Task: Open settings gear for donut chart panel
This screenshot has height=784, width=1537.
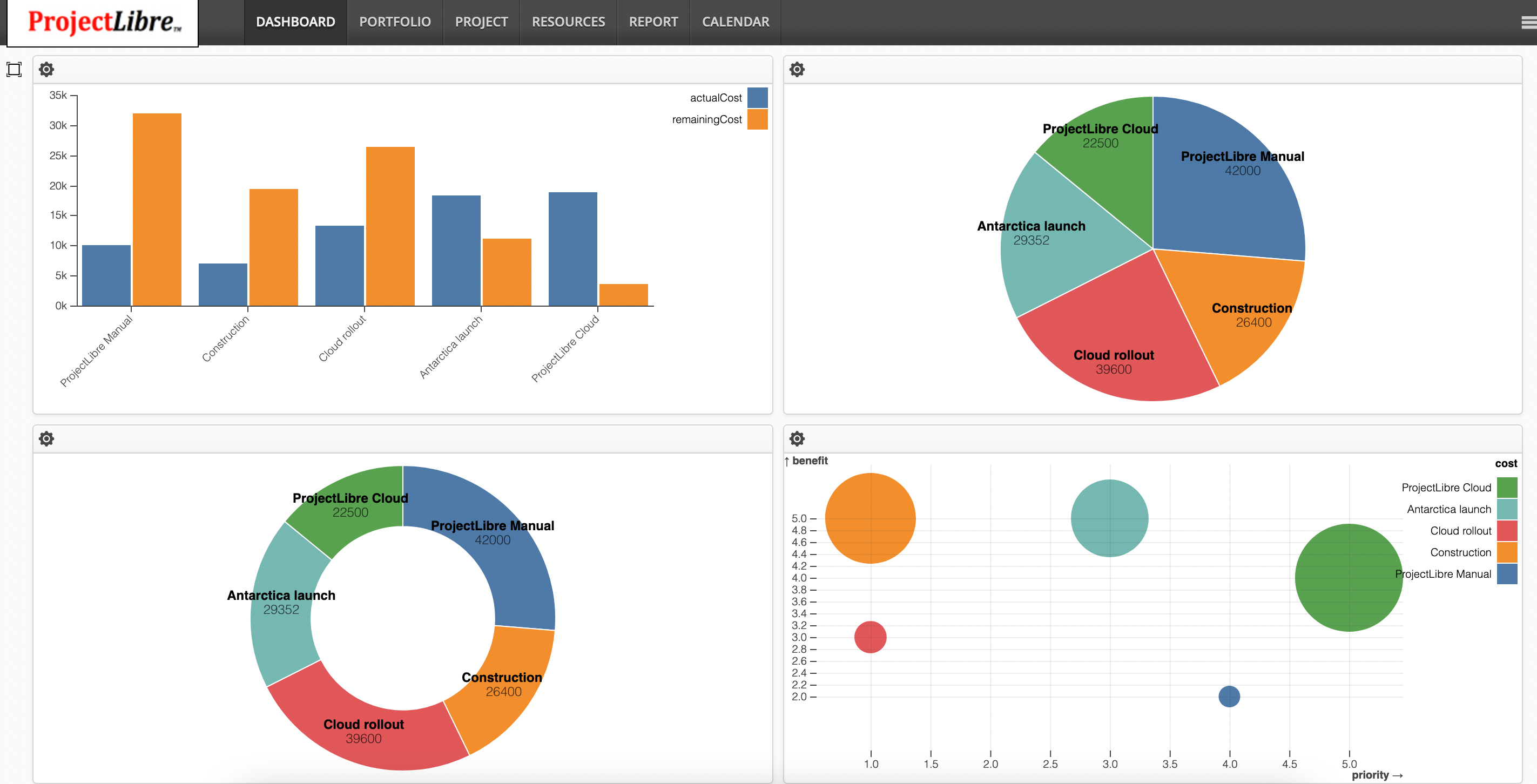Action: click(x=46, y=439)
